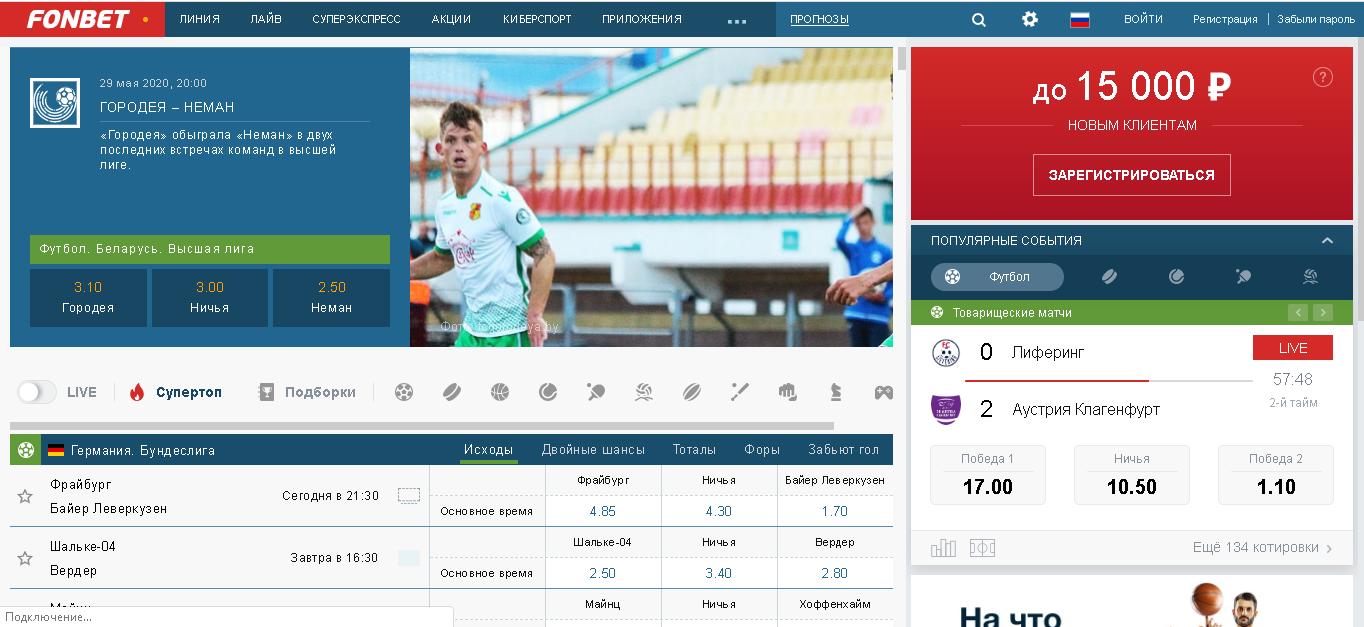Select table tennis in Popular events
This screenshot has height=627, width=1364.
point(1243,277)
